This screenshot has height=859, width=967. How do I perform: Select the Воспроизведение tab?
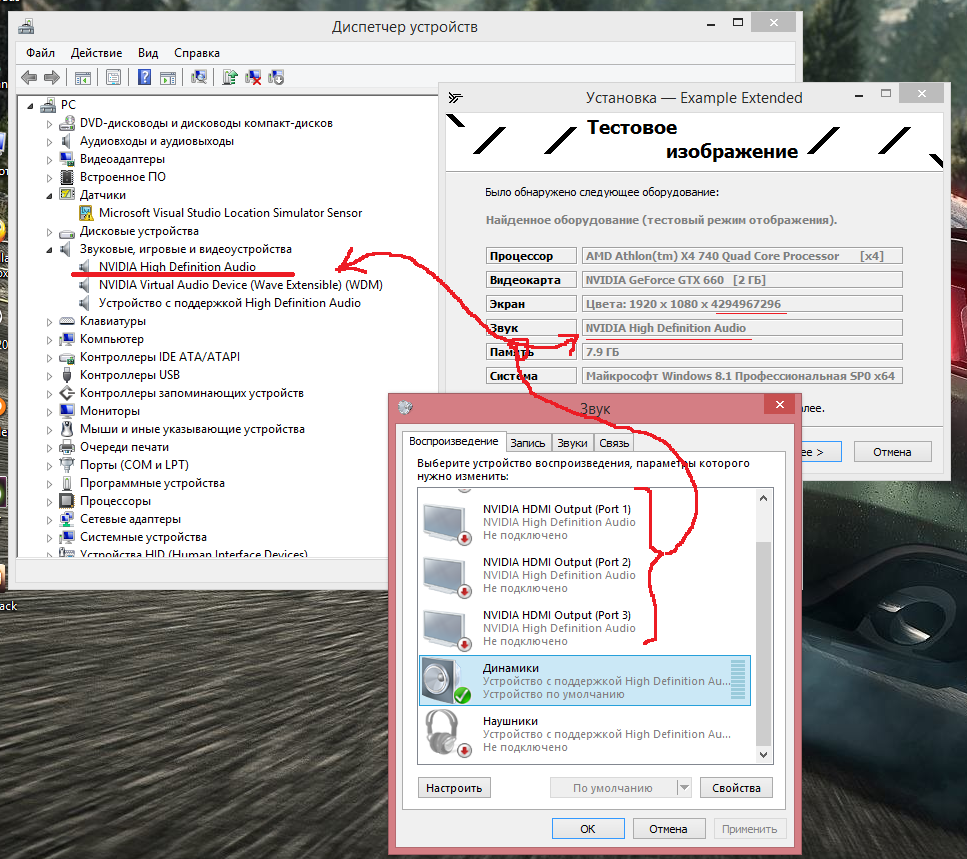(454, 442)
